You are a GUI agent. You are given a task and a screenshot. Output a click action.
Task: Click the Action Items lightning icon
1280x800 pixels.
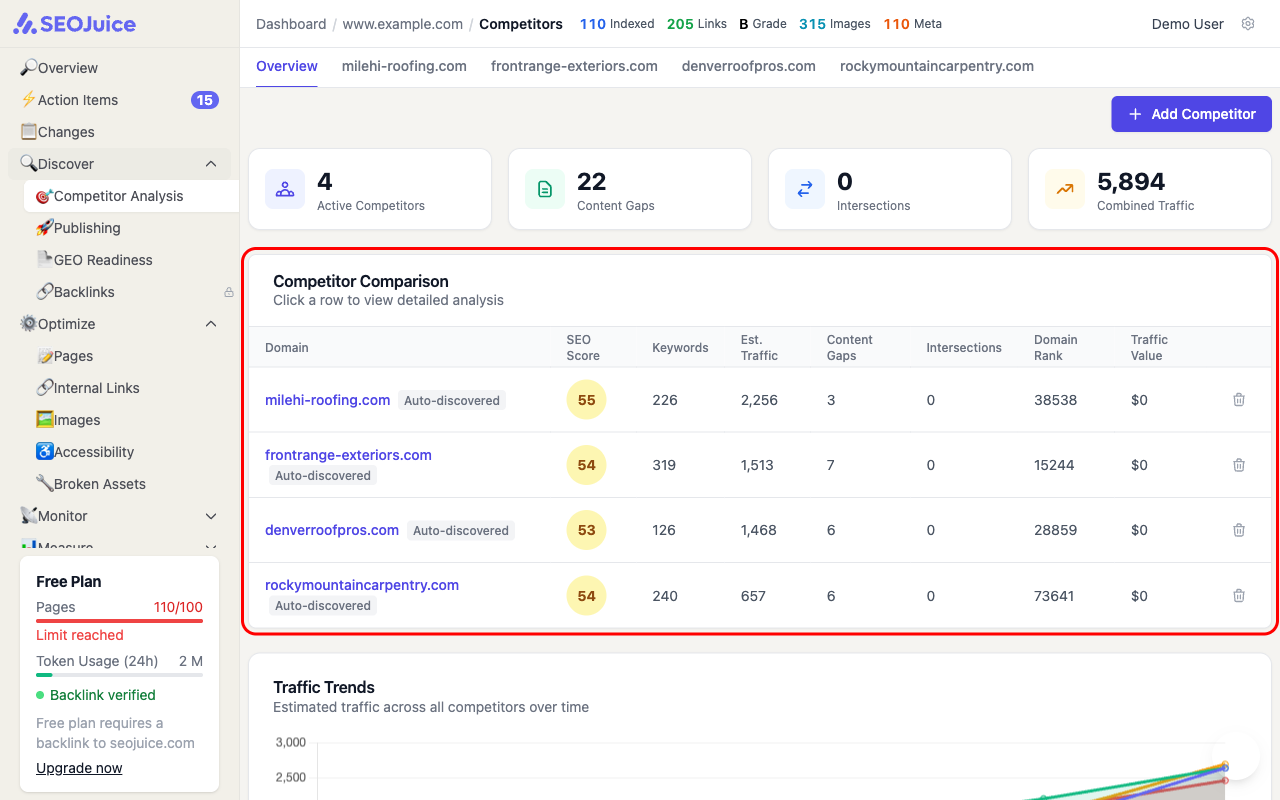tap(29, 100)
